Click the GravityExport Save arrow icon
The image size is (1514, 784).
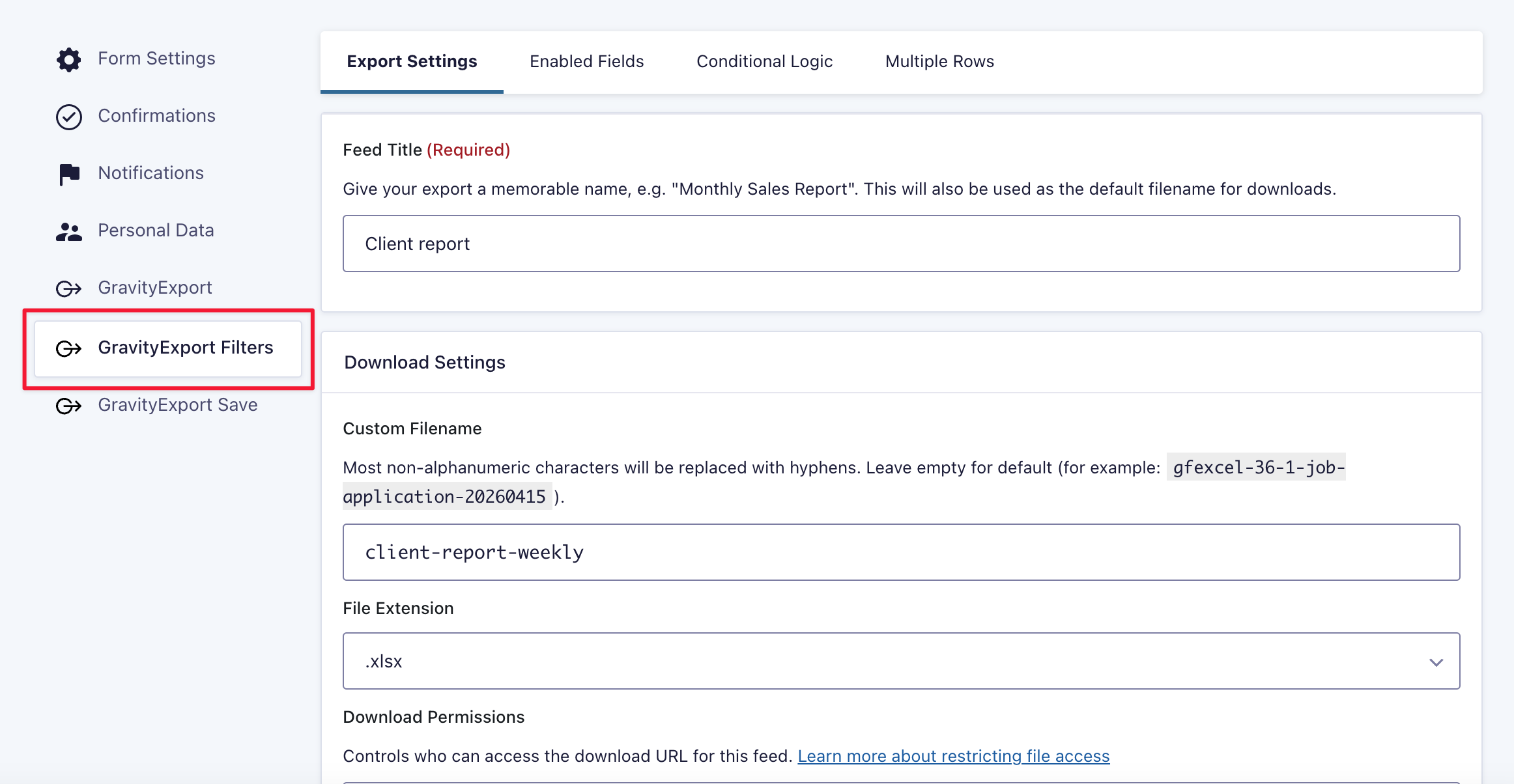click(68, 406)
